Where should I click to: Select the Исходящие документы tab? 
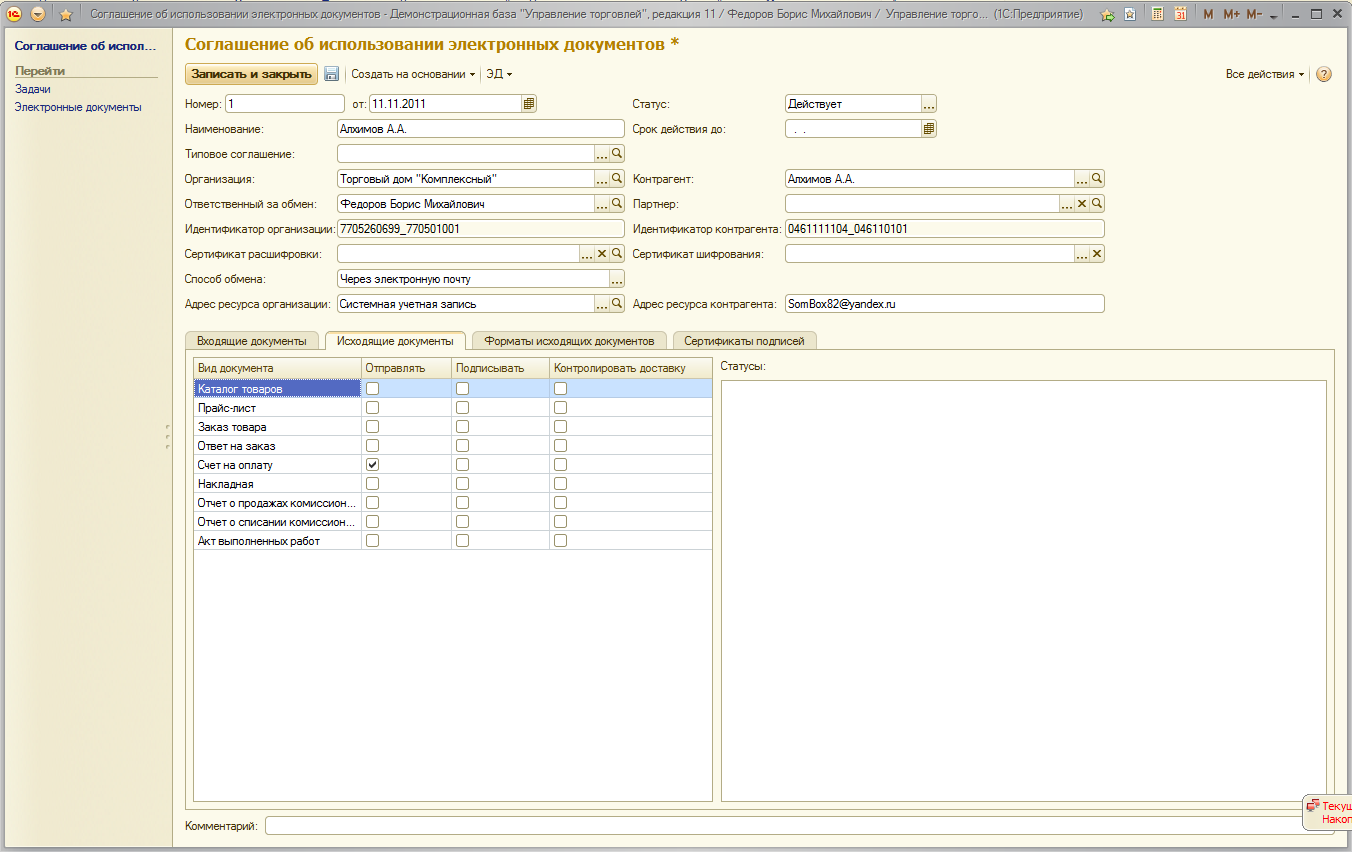[x=395, y=341]
